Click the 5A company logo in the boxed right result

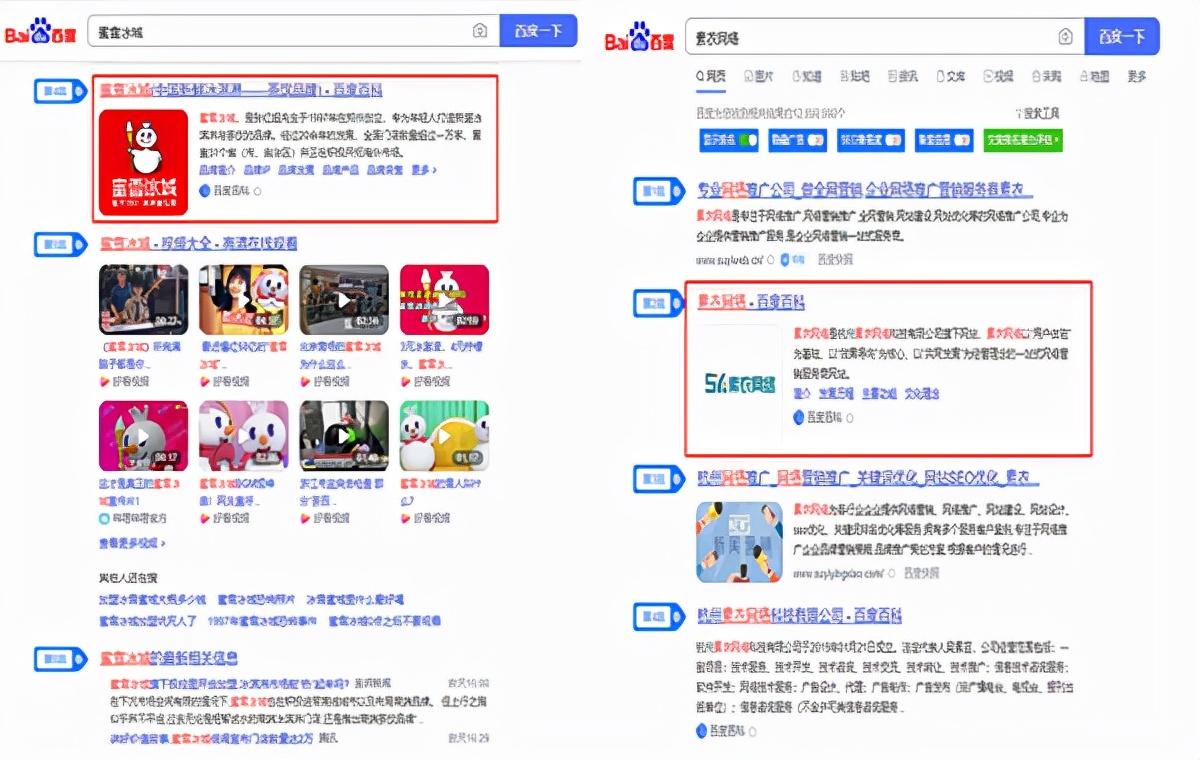(740, 384)
